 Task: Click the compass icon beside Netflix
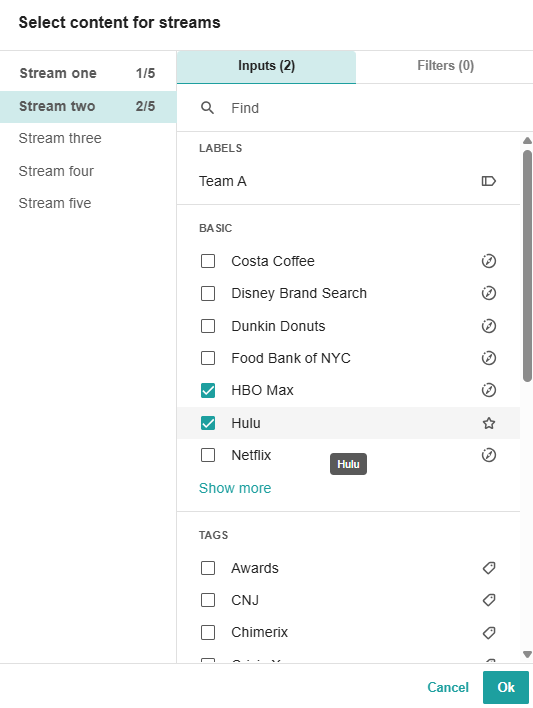pos(488,455)
